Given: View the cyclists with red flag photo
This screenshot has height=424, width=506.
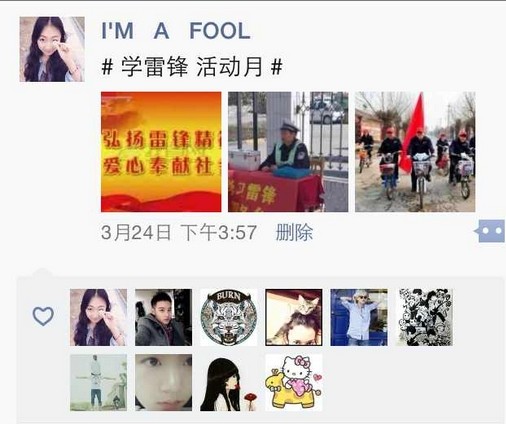Looking at the screenshot, I should (x=415, y=152).
